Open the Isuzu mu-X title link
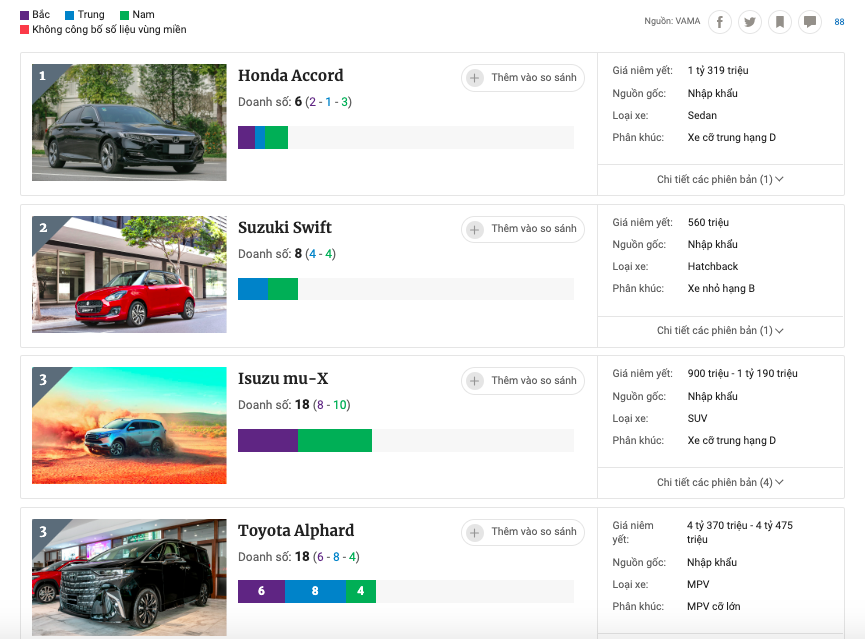Screen dimensions: 865x639 [283, 379]
